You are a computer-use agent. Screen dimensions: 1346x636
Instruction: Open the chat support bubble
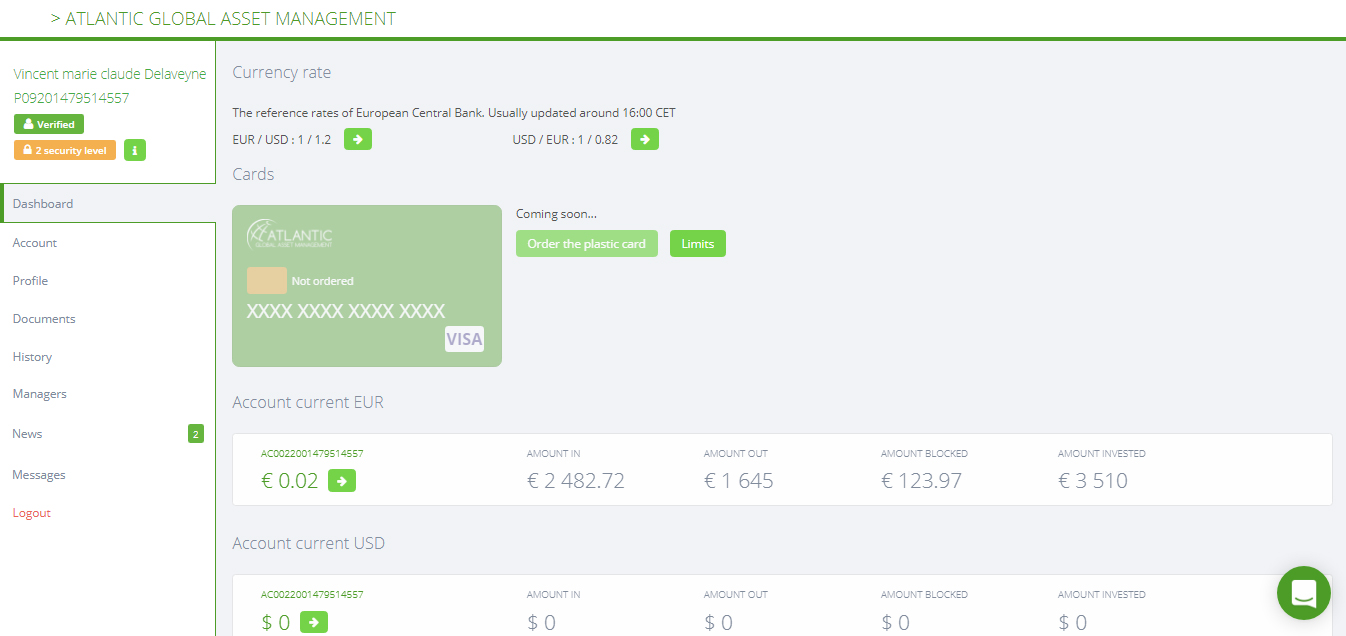[x=1304, y=593]
